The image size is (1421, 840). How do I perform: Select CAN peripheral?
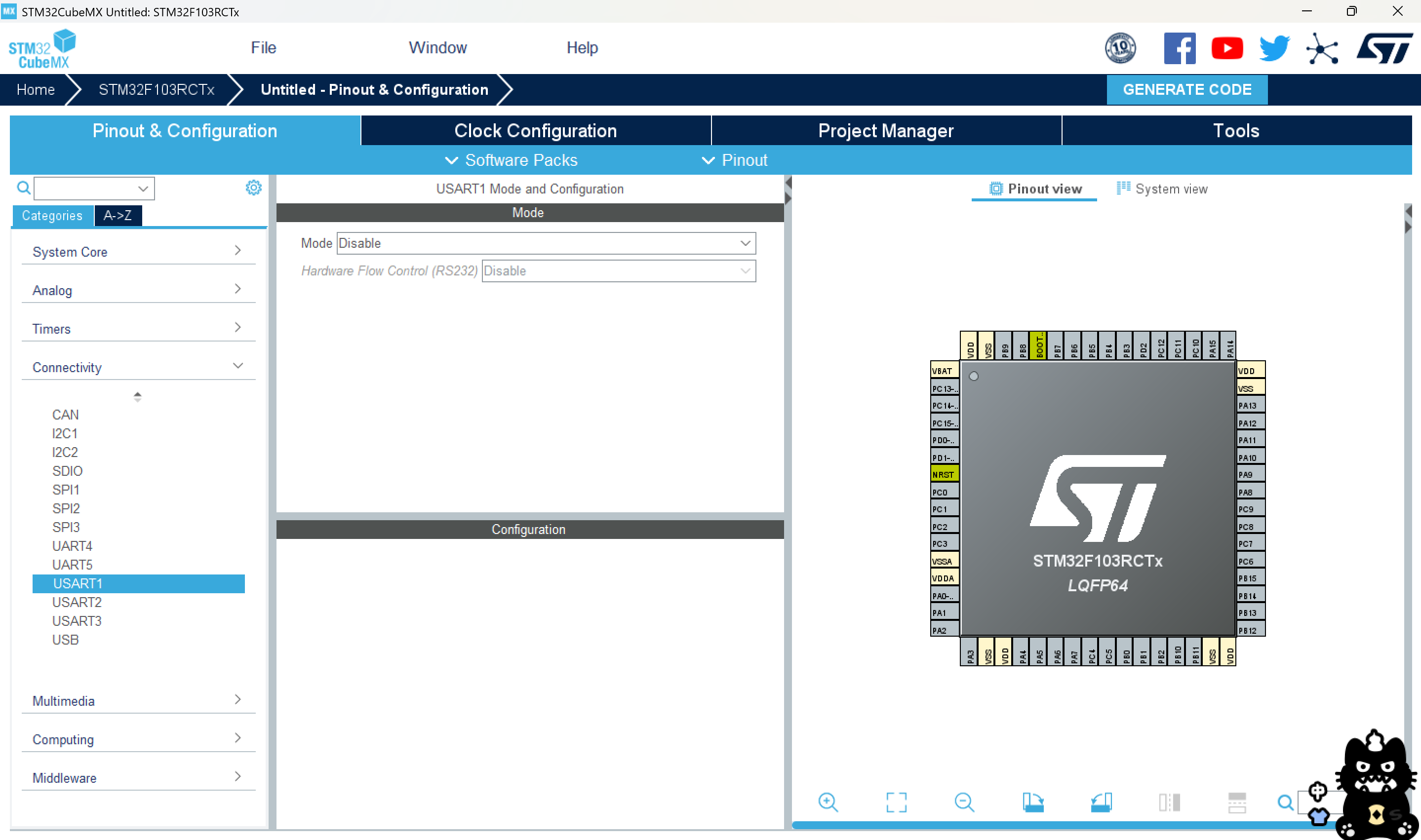click(x=66, y=415)
